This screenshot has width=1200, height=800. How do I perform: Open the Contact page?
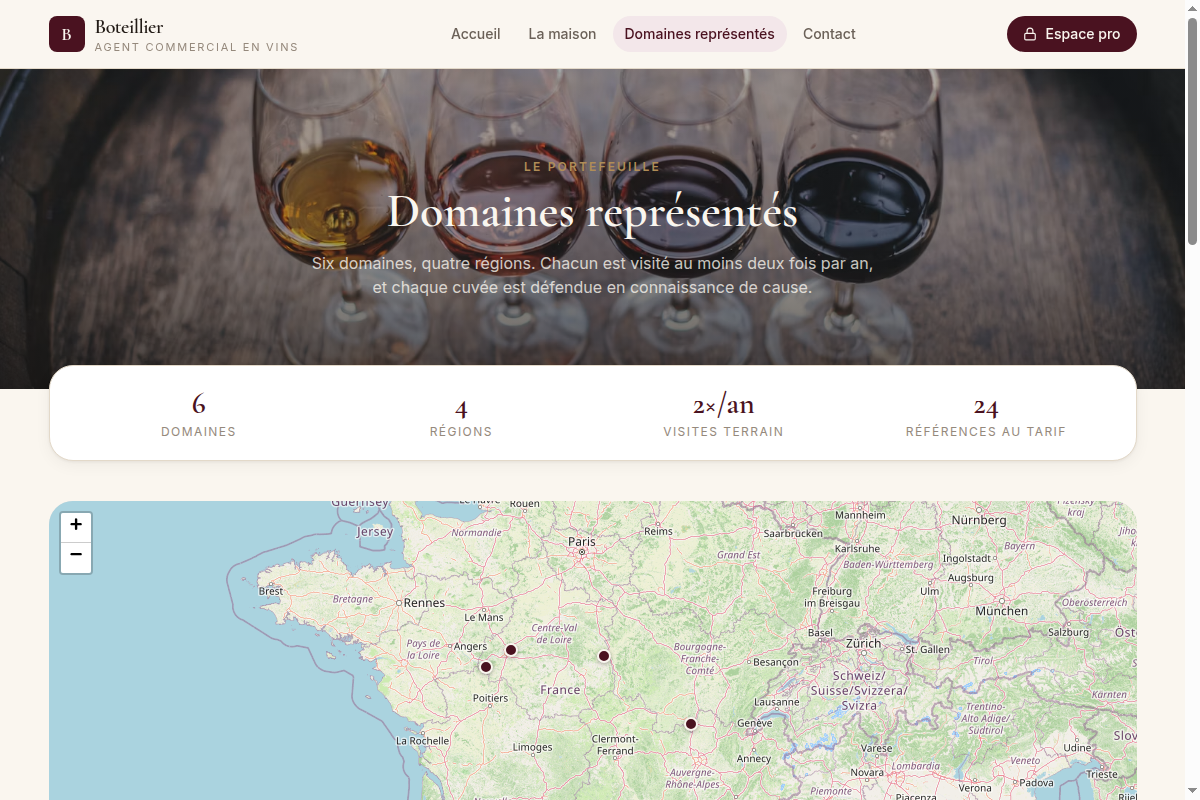[x=829, y=34]
